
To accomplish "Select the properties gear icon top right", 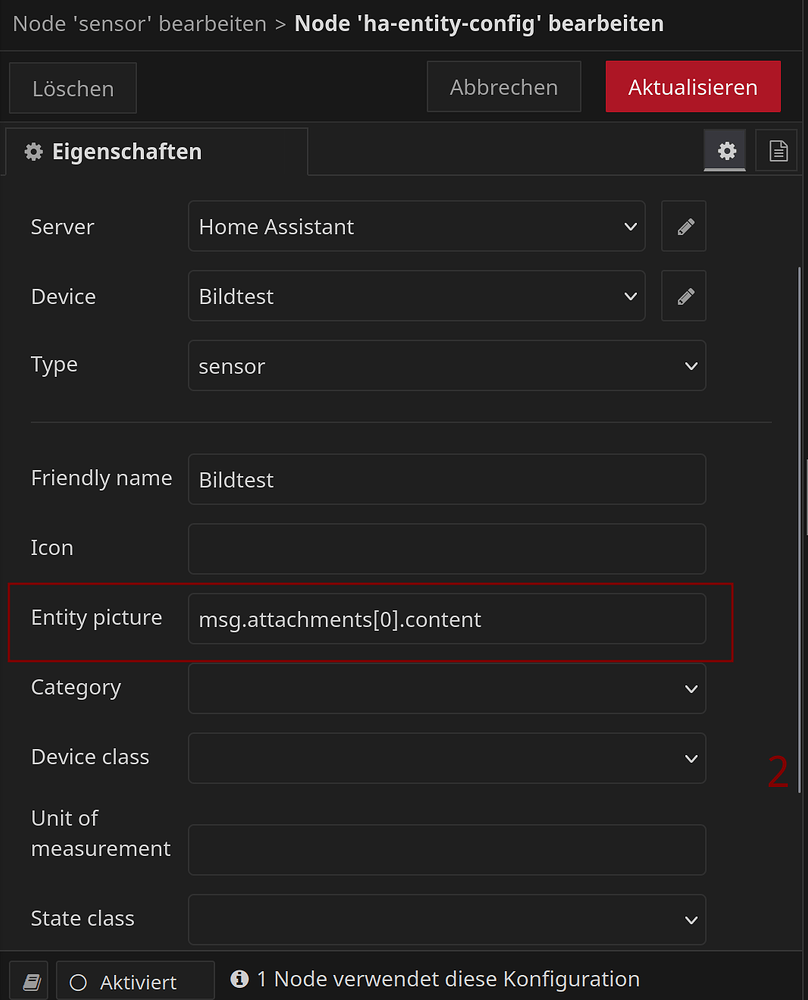I will (x=726, y=150).
